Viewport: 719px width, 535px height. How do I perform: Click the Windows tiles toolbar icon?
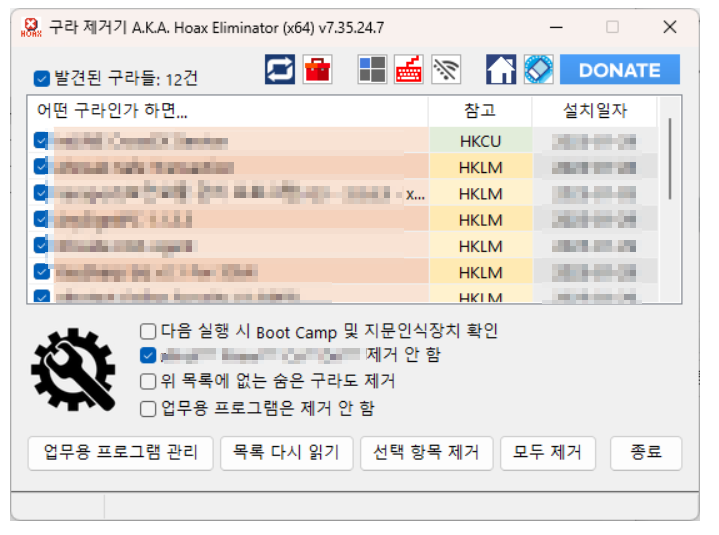pos(372,70)
